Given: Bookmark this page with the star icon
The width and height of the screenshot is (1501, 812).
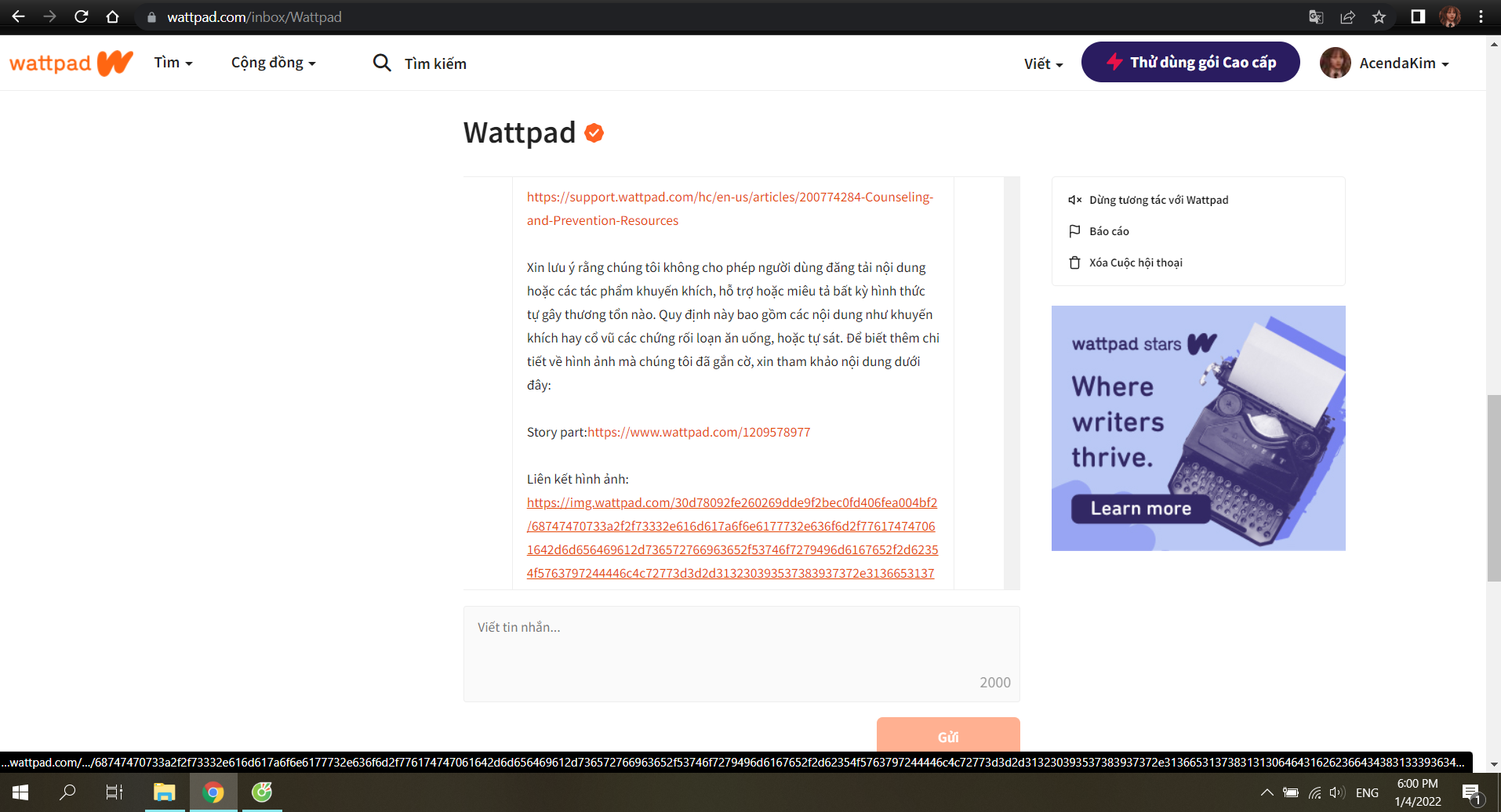Looking at the screenshot, I should [x=1379, y=16].
